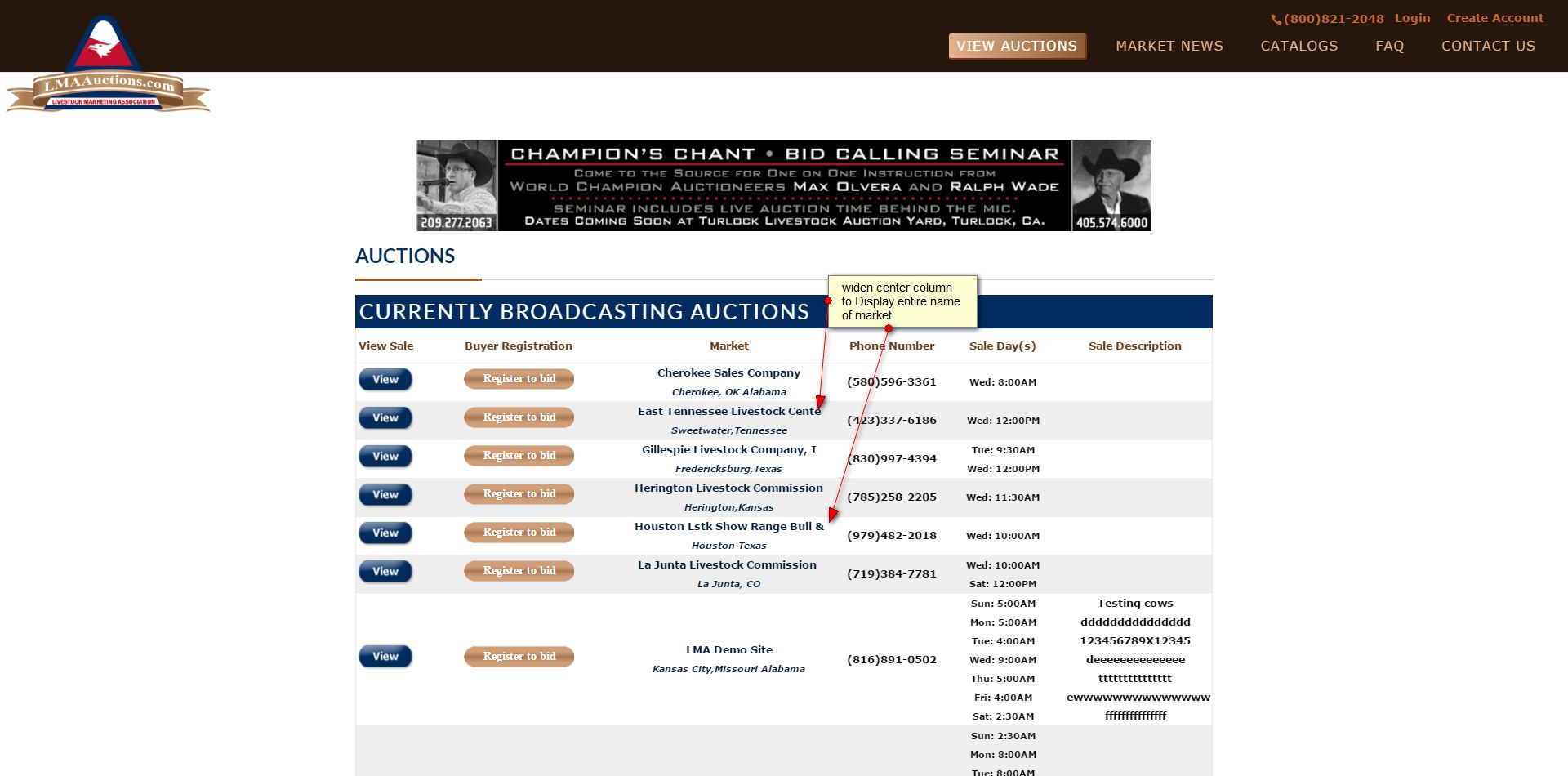Click phone number (423)337-6186
This screenshot has height=776, width=1568.
click(x=892, y=421)
